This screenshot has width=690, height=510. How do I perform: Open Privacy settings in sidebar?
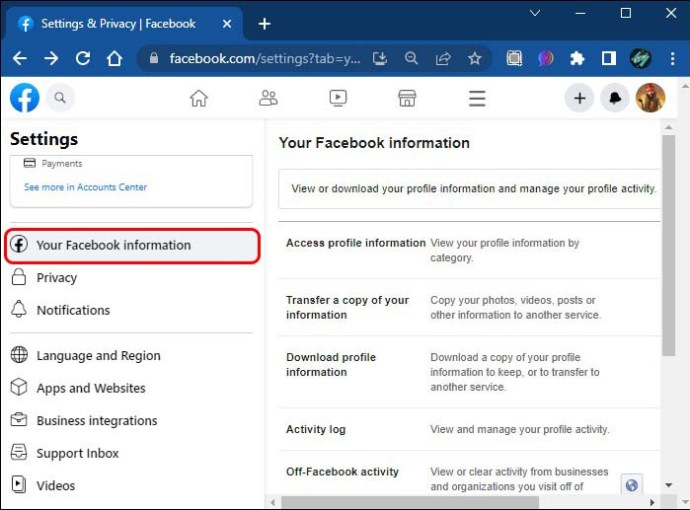57,278
